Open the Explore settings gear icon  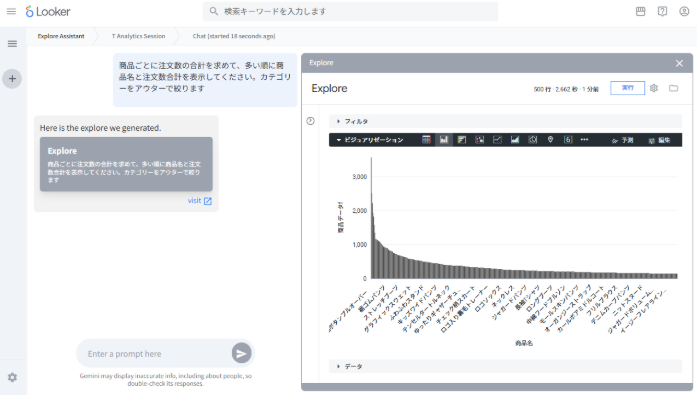pyautogui.click(x=653, y=88)
